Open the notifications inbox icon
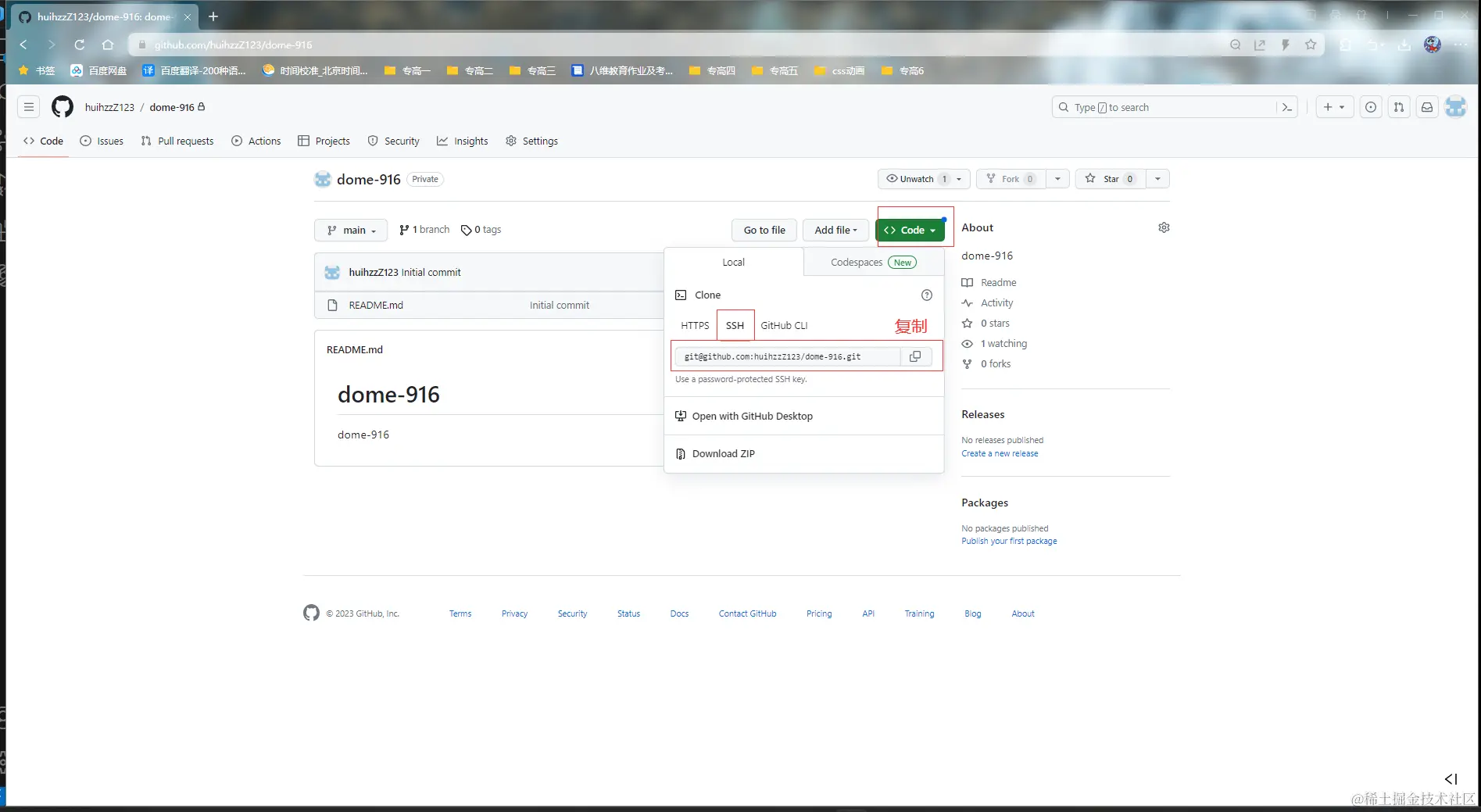Screen dimensions: 1481x812 click(x=1427, y=107)
